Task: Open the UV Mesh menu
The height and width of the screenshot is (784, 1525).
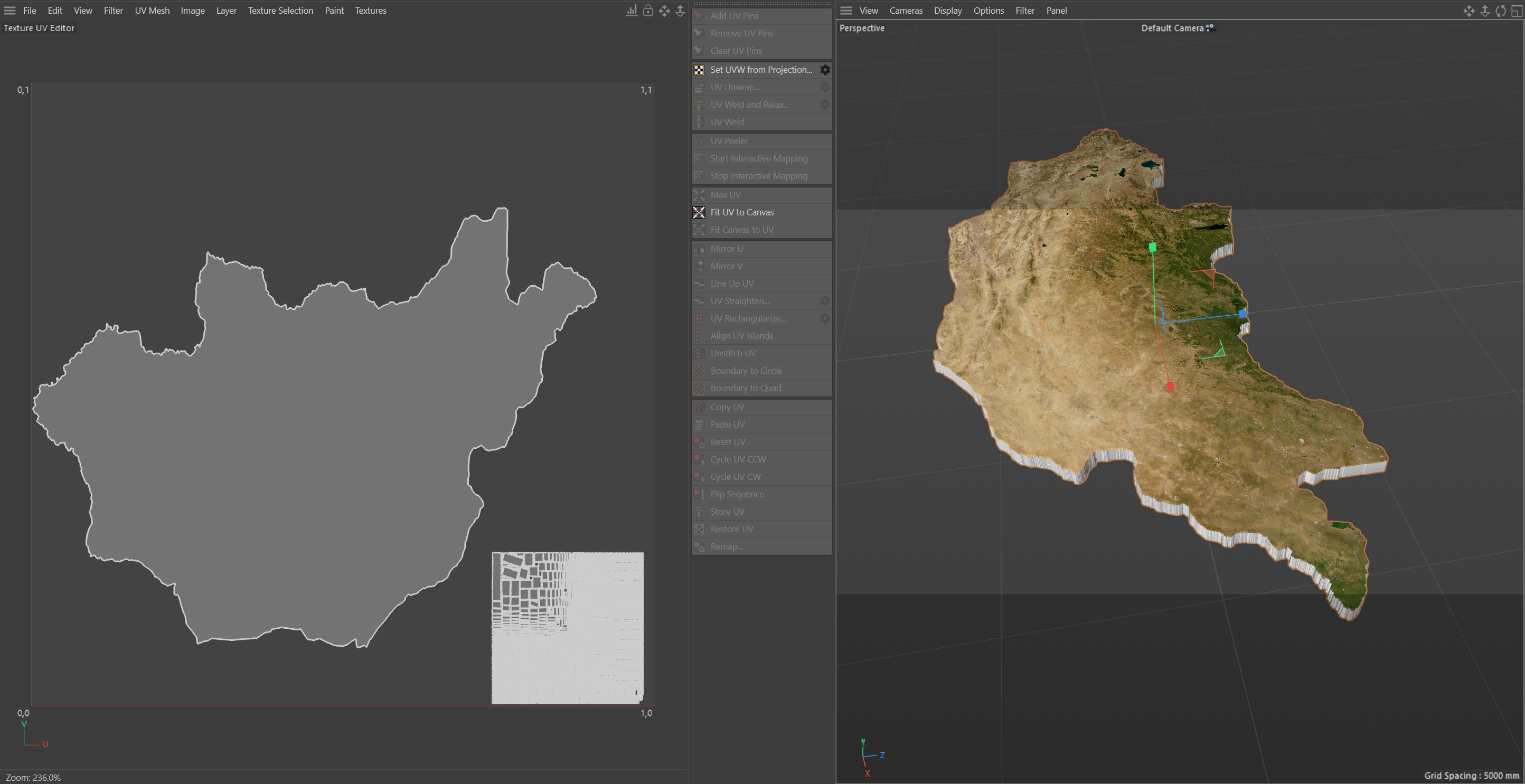Action: pyautogui.click(x=152, y=11)
